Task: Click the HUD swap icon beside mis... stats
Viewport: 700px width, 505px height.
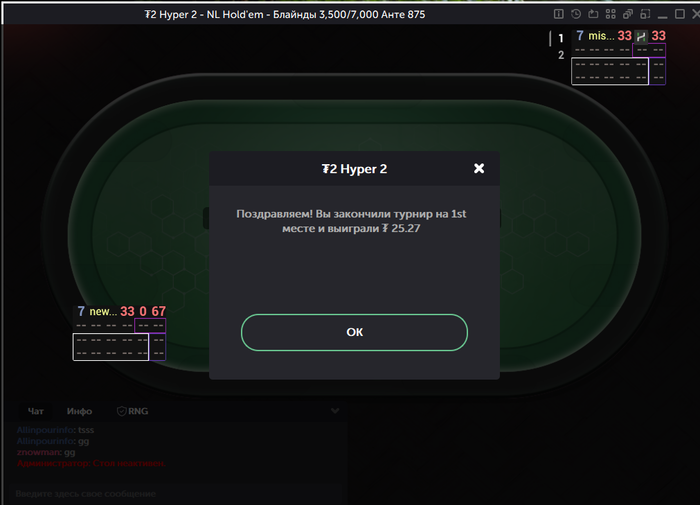Action: click(x=642, y=37)
